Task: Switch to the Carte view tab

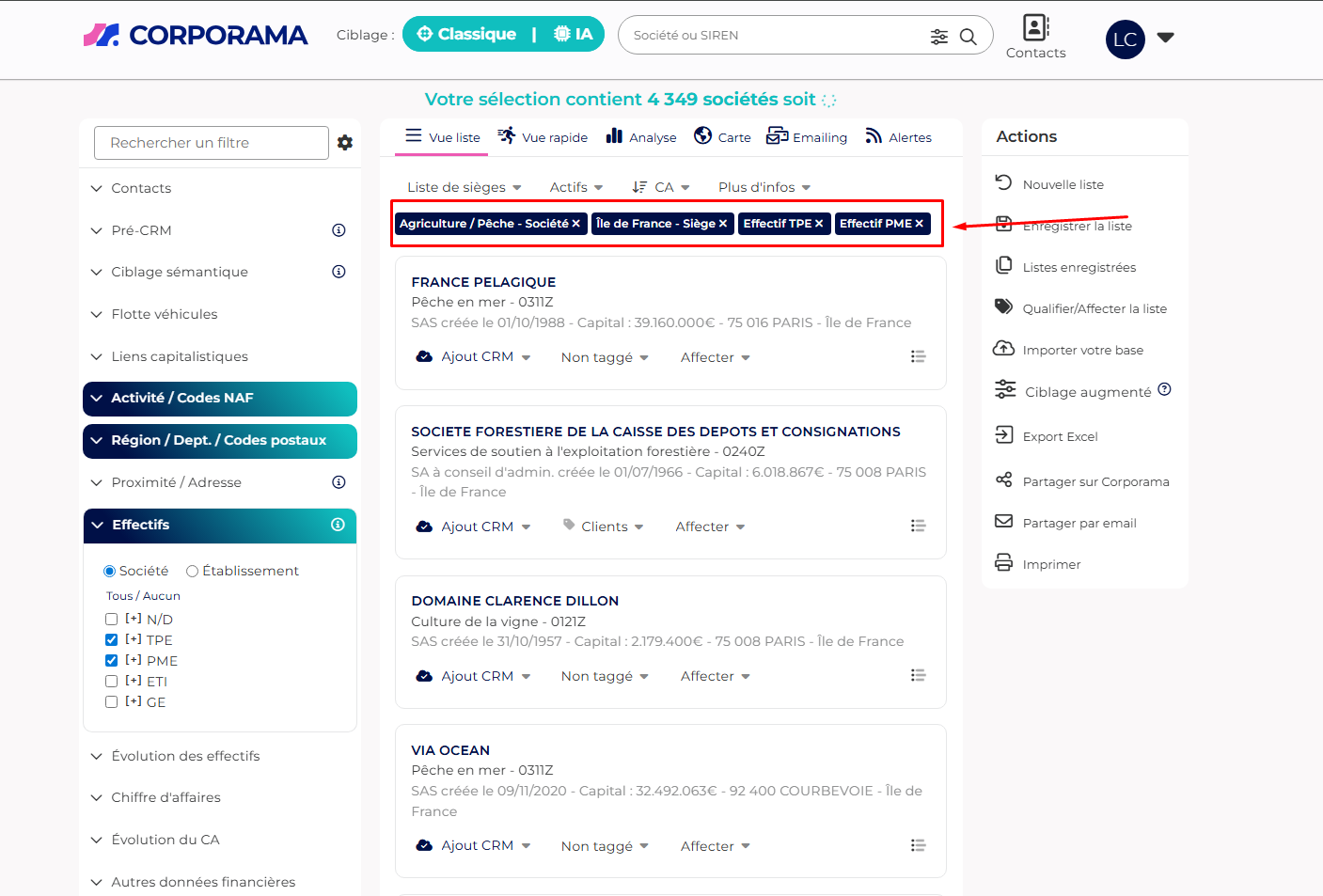Action: click(722, 136)
